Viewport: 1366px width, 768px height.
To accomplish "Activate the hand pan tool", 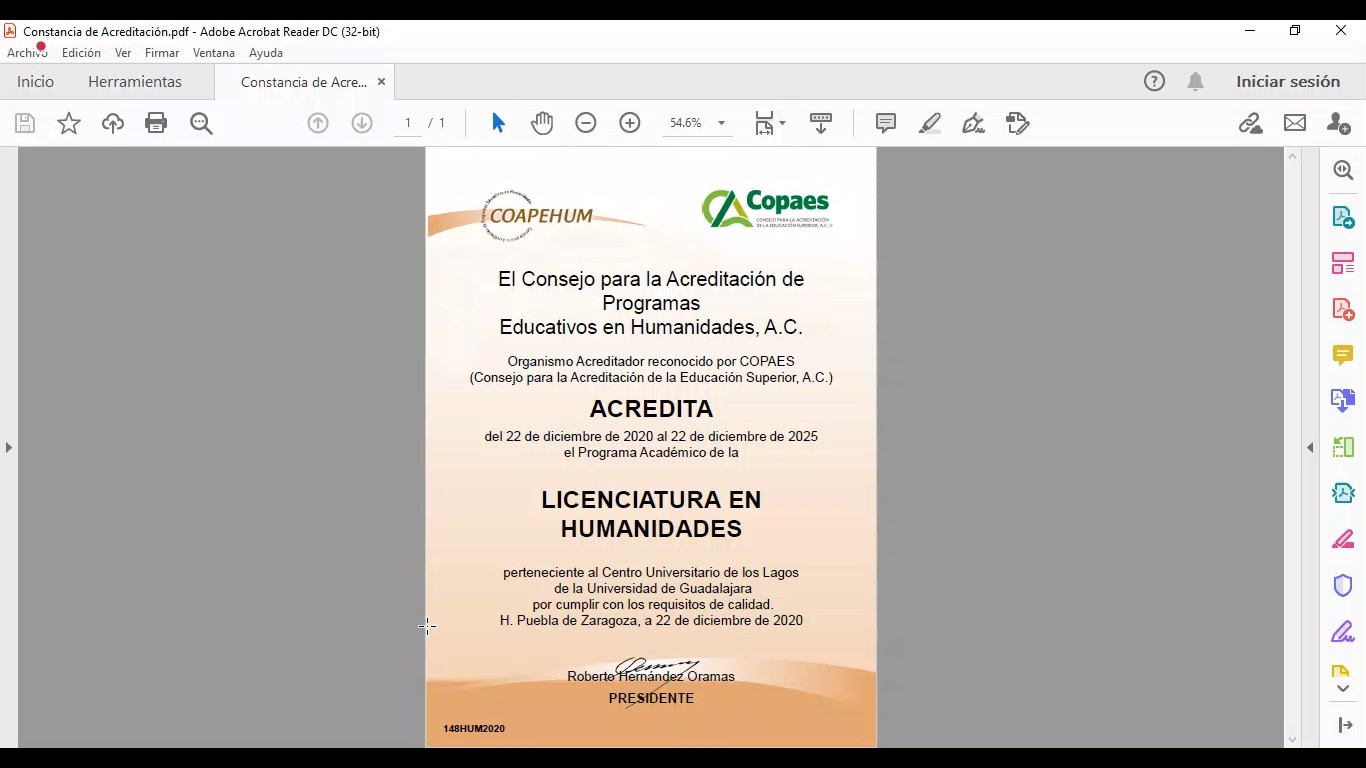I will point(542,123).
